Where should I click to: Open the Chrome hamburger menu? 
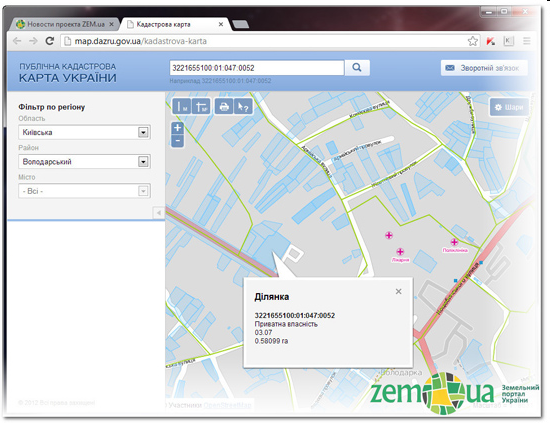[526, 41]
